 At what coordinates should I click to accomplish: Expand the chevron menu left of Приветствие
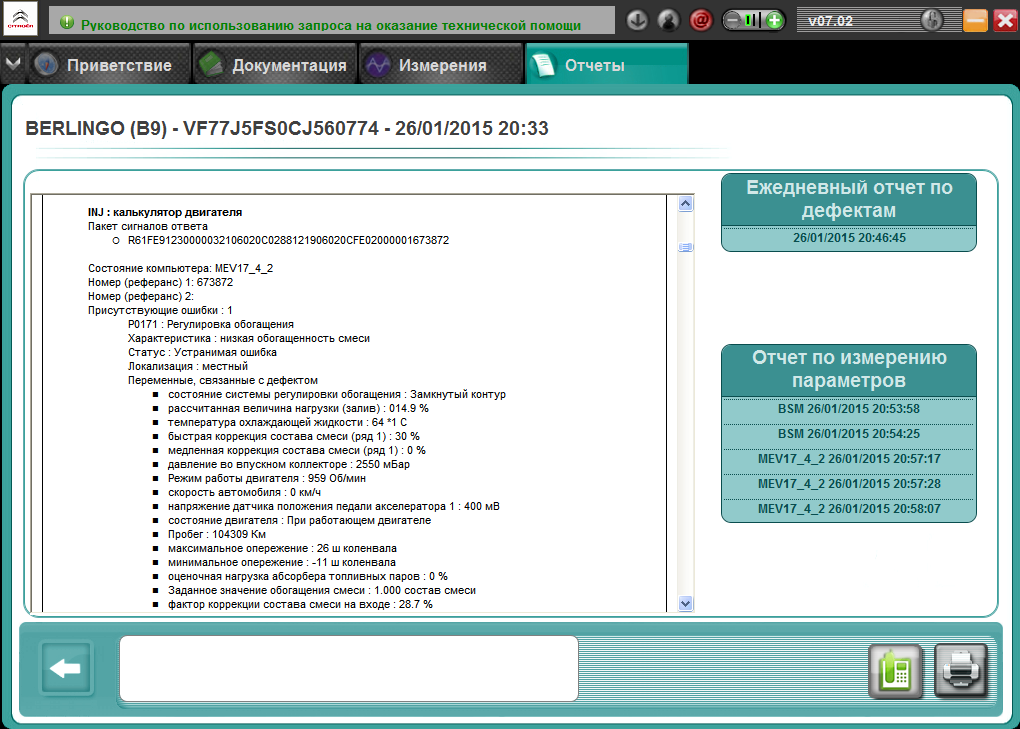pos(12,64)
